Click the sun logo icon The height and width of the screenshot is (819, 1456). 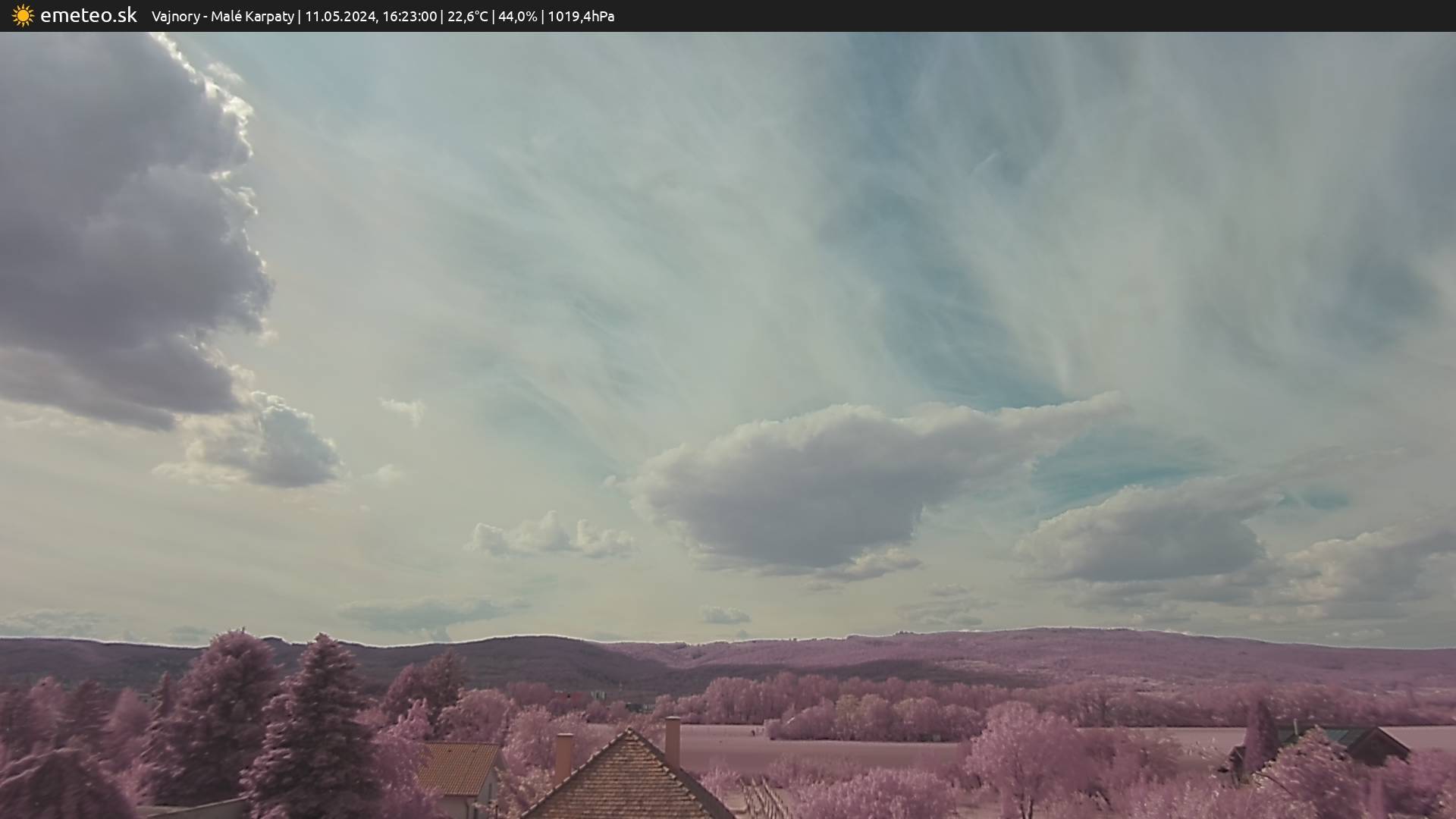23,16
